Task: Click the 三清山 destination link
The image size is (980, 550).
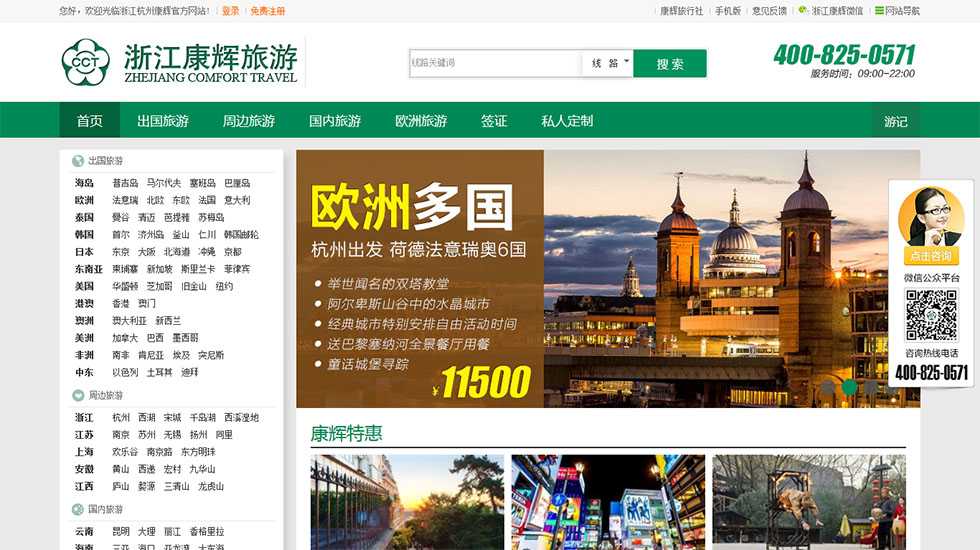Action: [176, 486]
